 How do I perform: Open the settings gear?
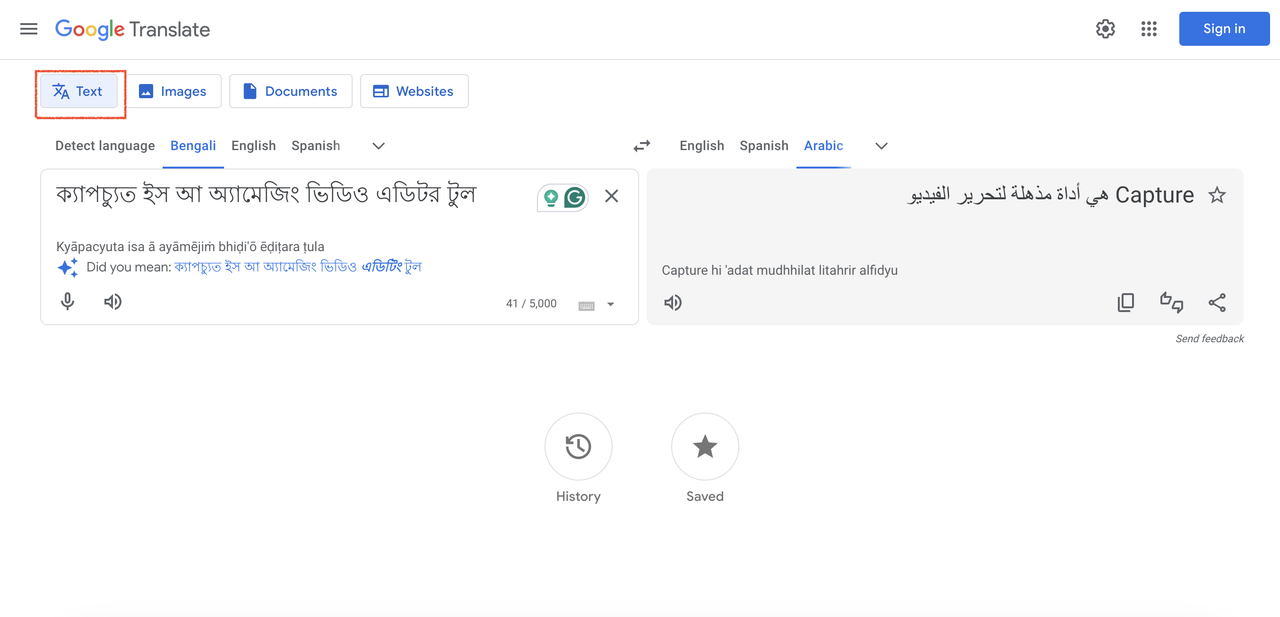[1105, 29]
